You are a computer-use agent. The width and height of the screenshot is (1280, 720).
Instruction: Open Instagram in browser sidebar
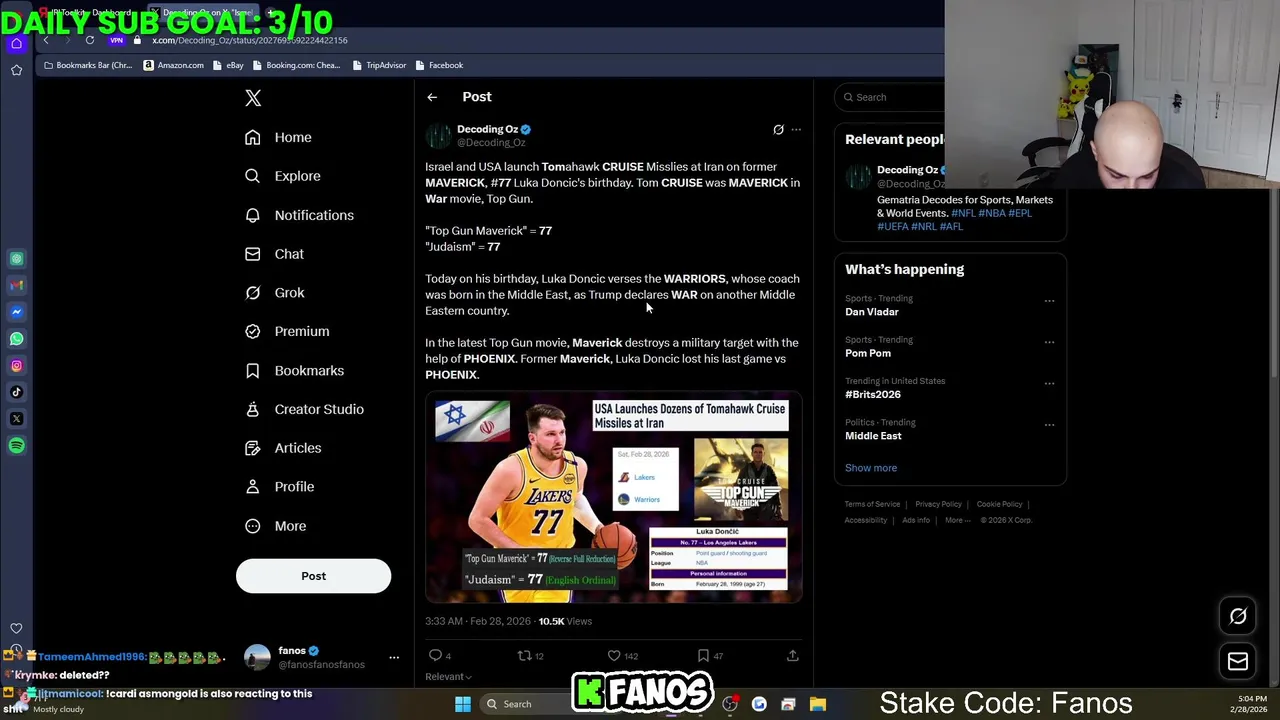(16, 366)
